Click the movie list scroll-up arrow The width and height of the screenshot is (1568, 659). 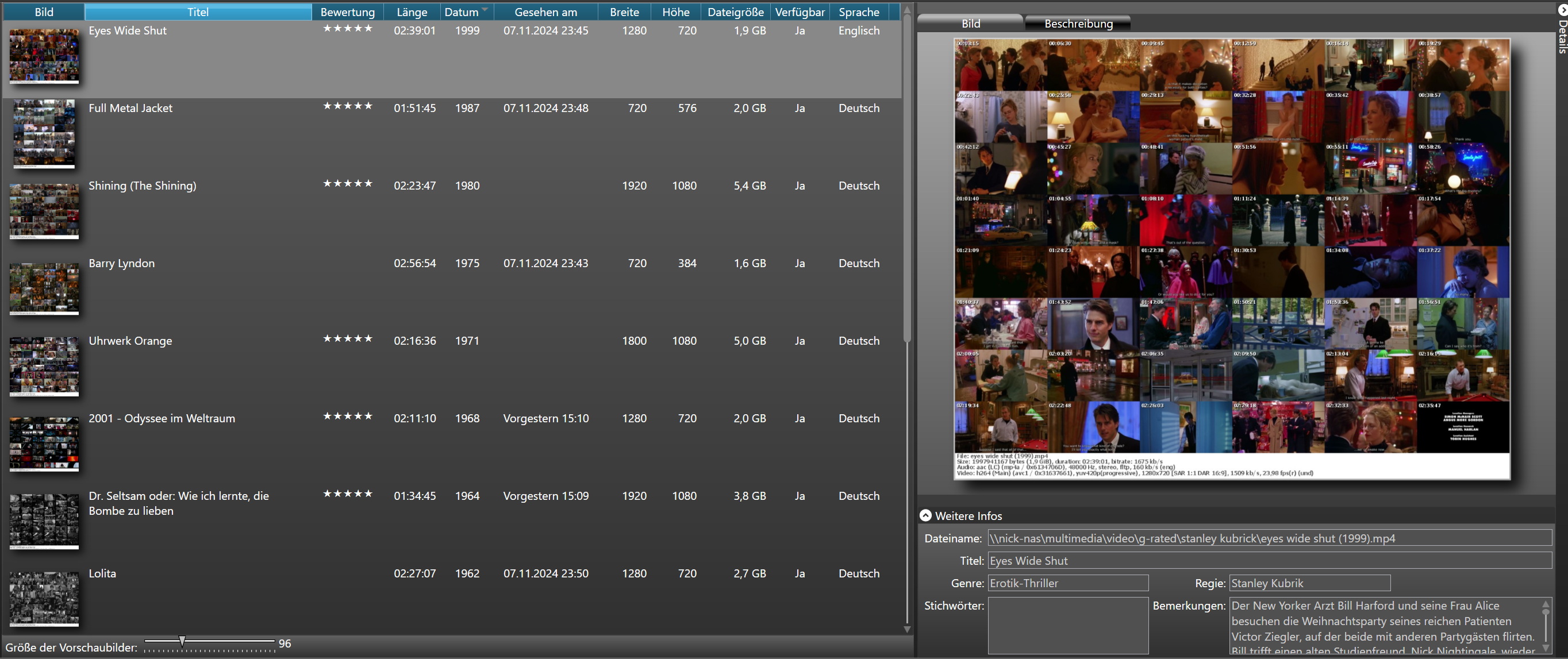click(x=907, y=9)
